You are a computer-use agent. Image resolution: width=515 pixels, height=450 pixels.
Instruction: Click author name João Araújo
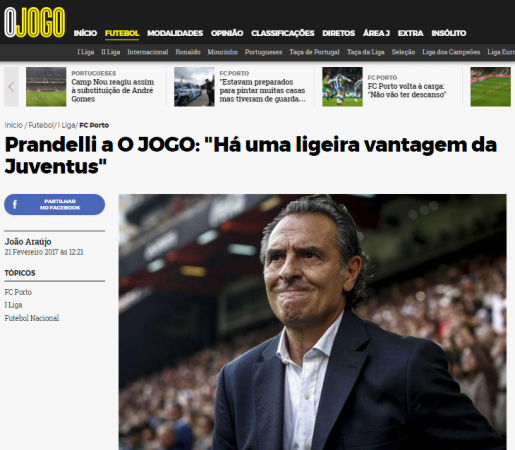[x=28, y=242]
